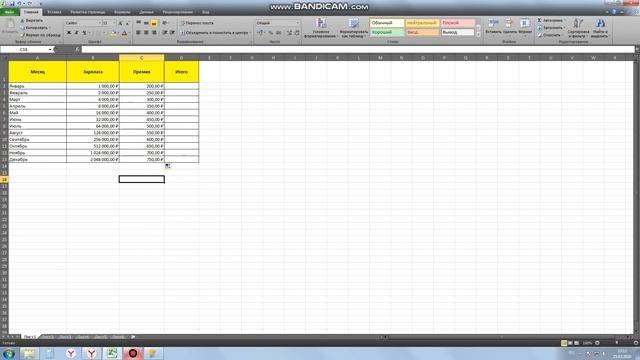640x360 pixels.
Task: Click the Insert Function fx button
Action: (77, 49)
